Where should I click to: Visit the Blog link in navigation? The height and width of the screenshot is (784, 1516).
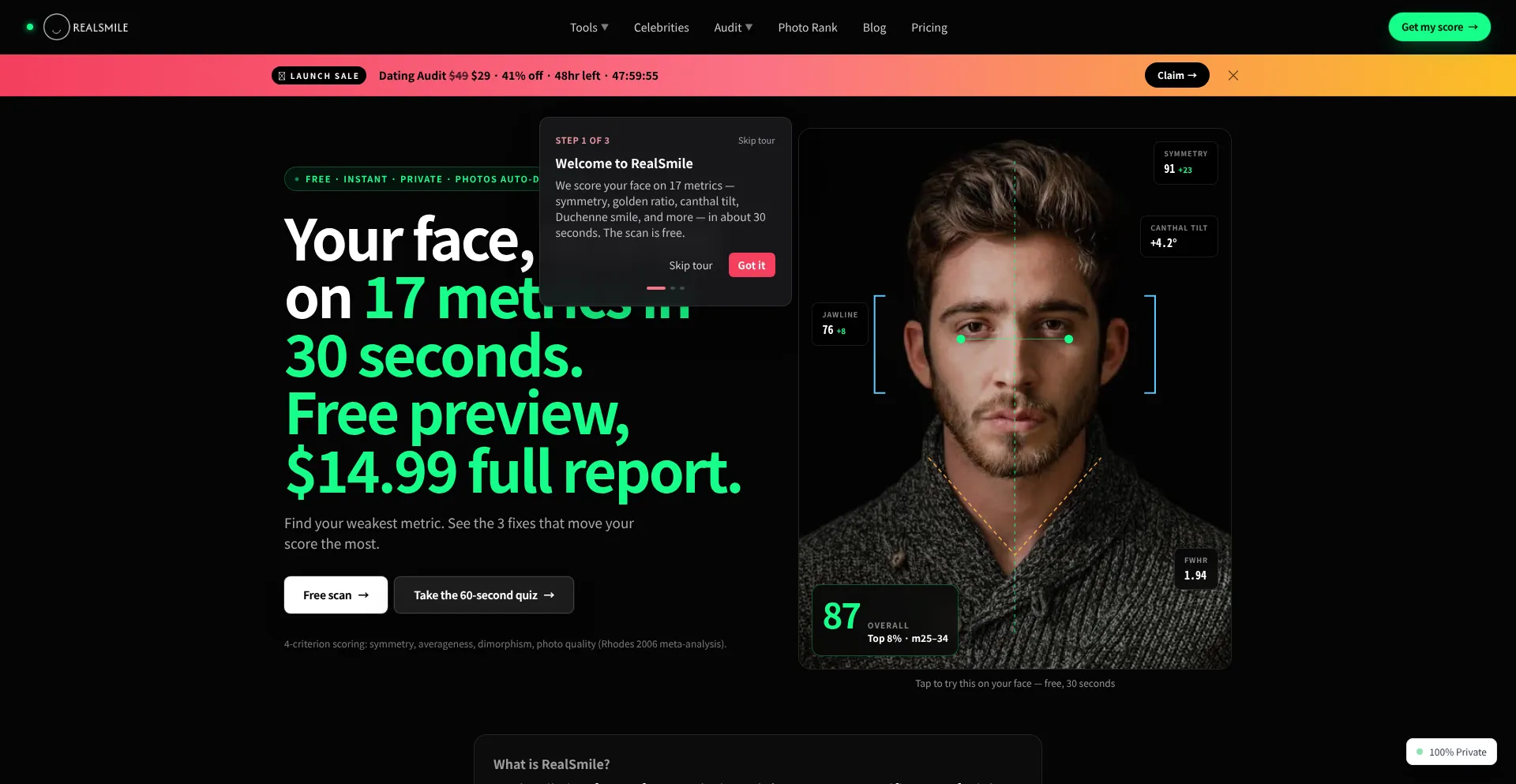click(874, 28)
